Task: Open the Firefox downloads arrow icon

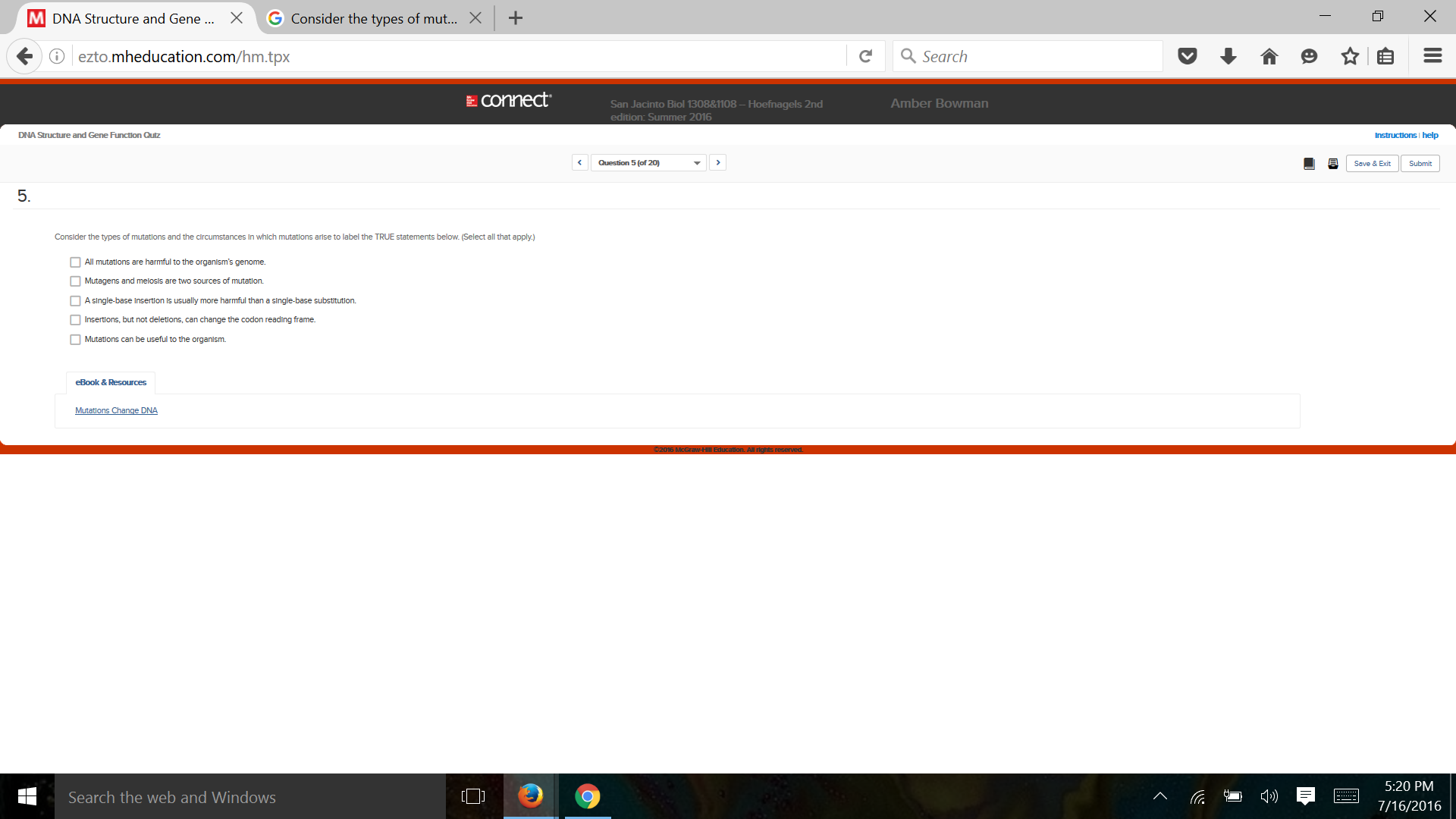Action: [1228, 56]
